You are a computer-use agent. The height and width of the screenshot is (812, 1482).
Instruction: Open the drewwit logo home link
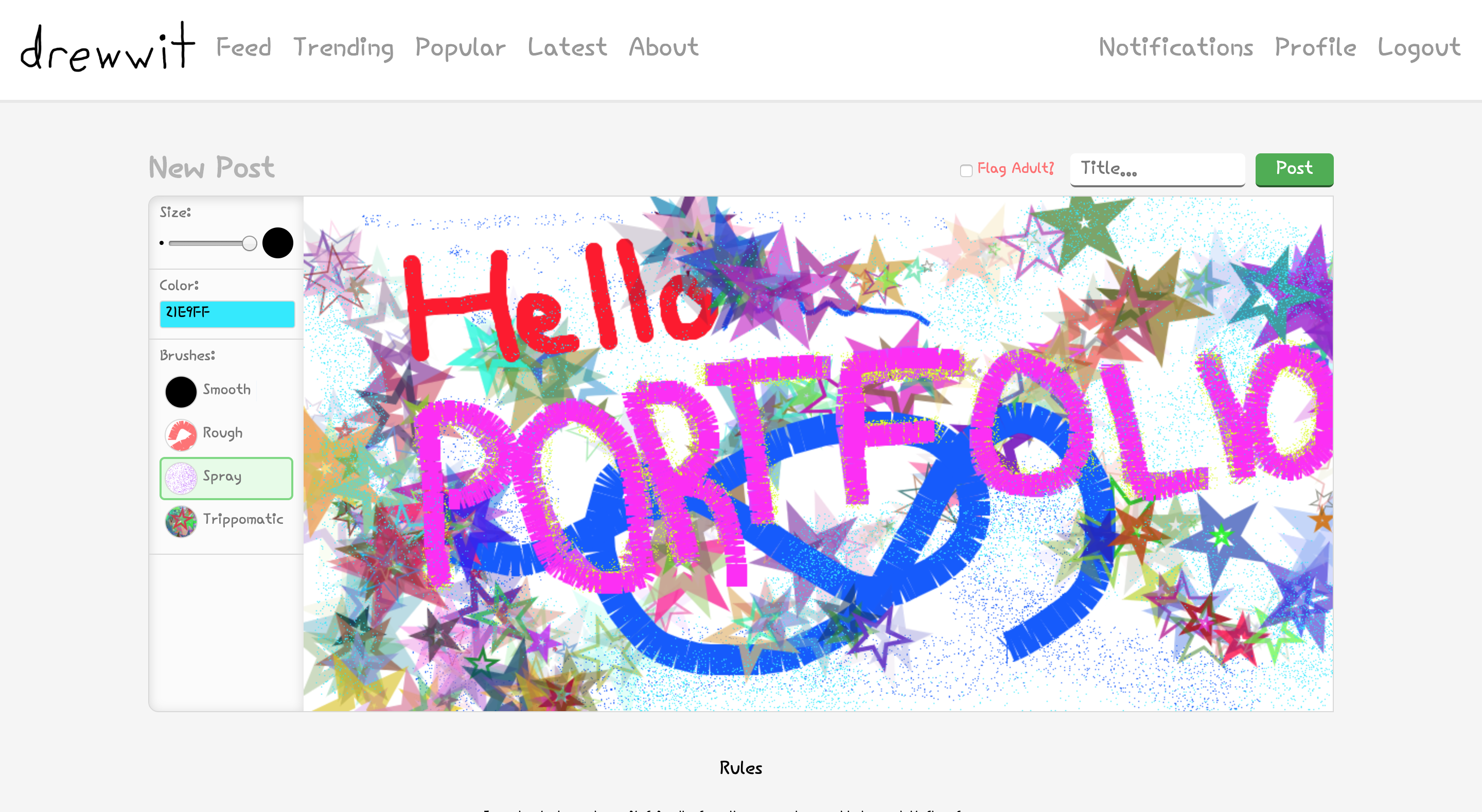108,47
